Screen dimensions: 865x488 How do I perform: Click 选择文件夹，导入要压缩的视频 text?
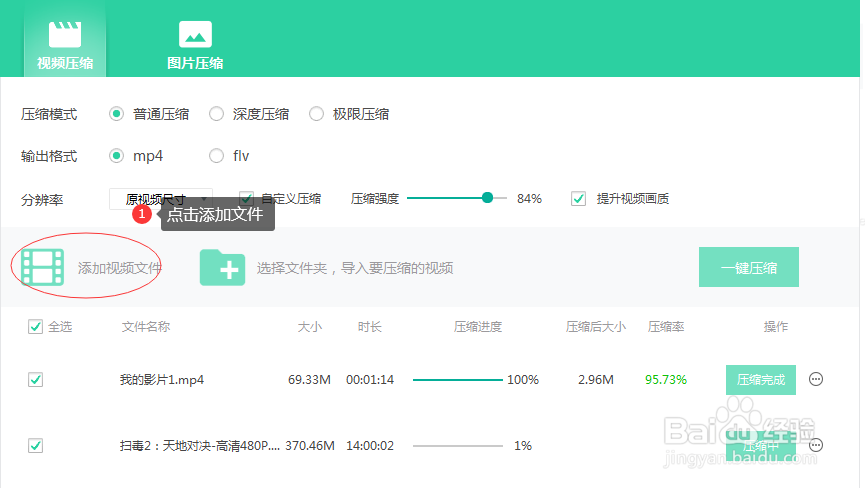click(x=355, y=268)
